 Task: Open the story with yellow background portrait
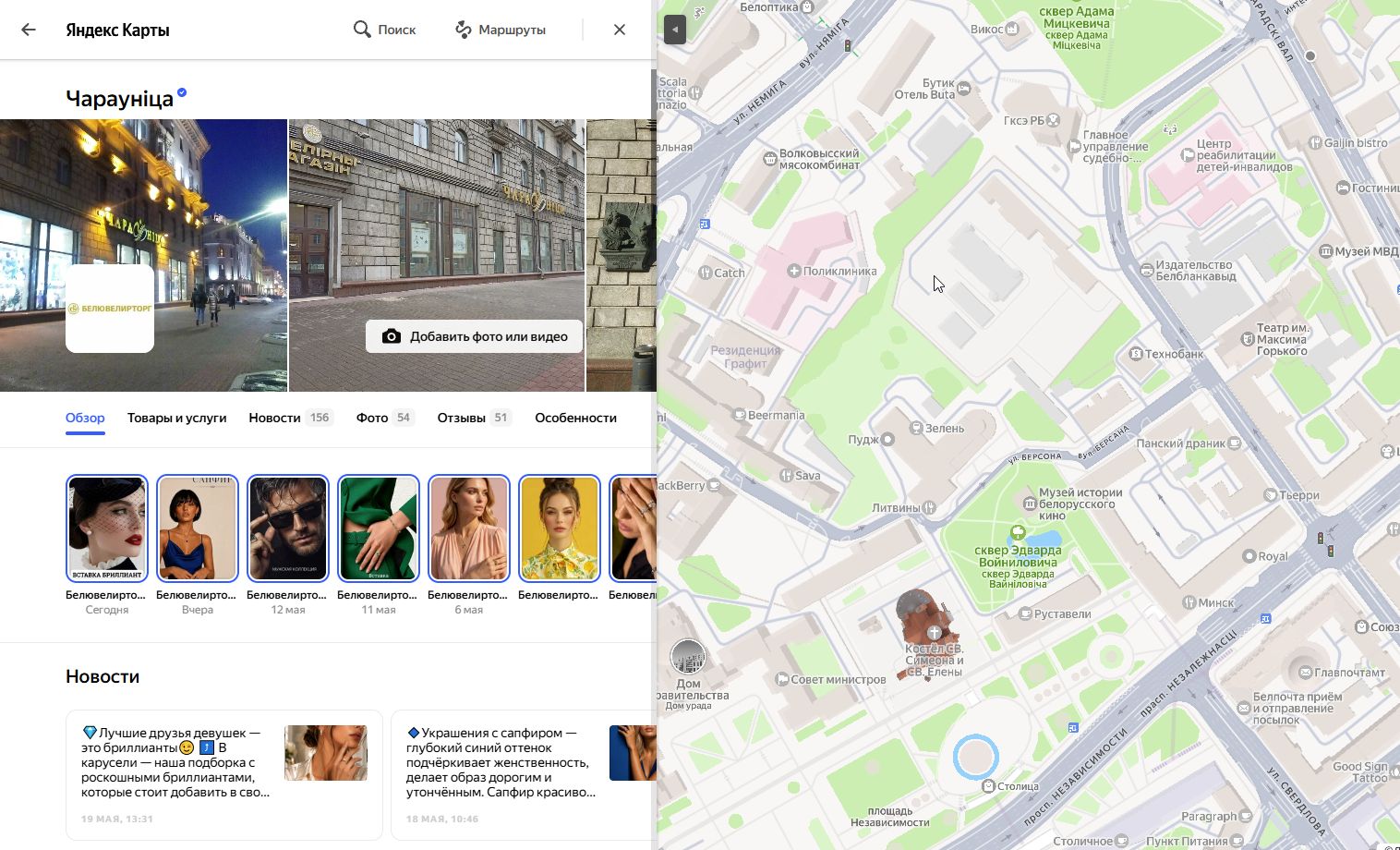[x=560, y=528]
